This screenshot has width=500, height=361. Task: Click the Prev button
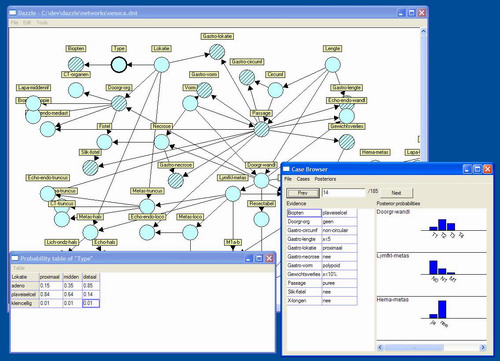click(303, 193)
